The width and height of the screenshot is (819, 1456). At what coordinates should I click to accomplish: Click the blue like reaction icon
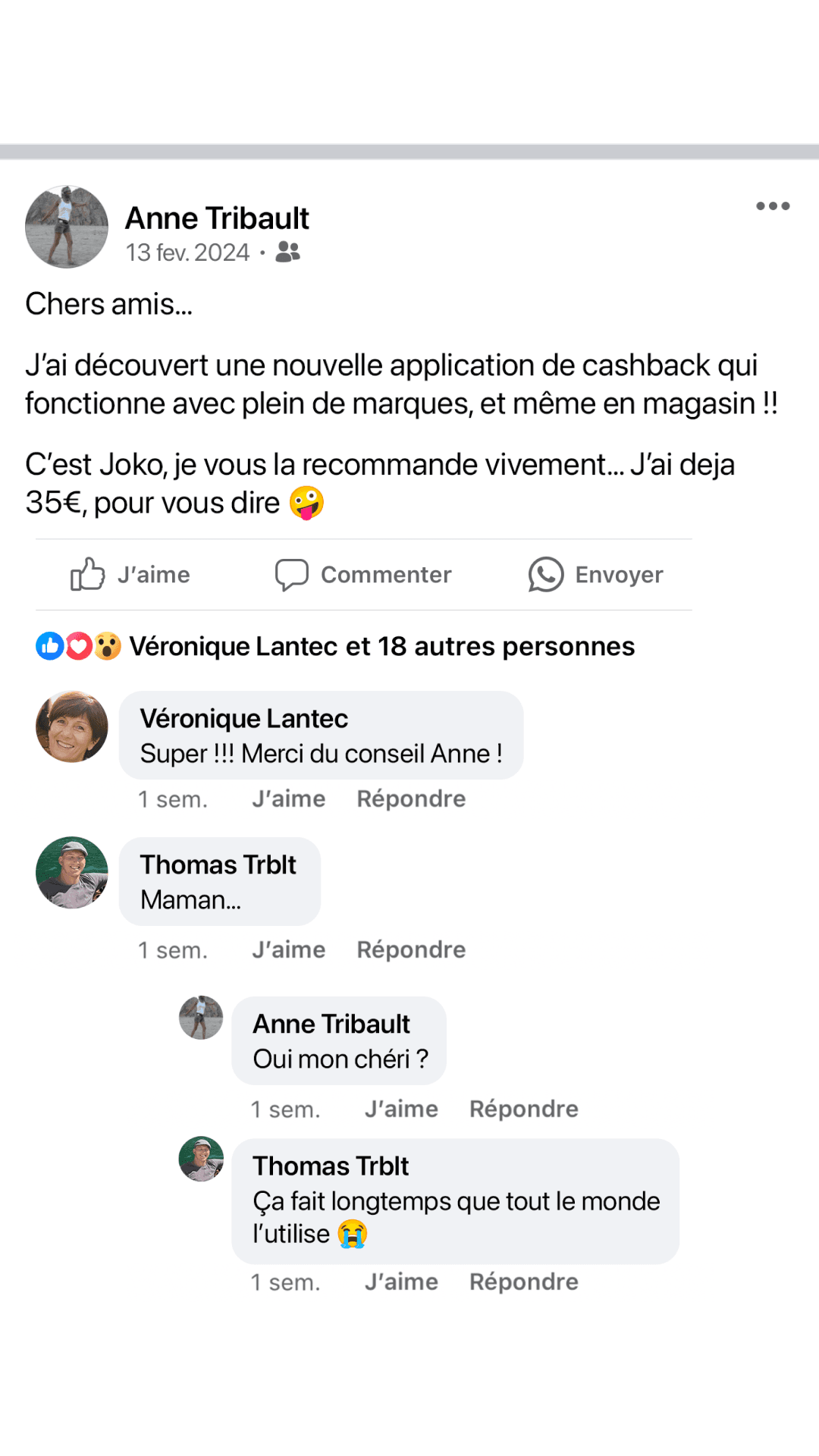click(50, 646)
